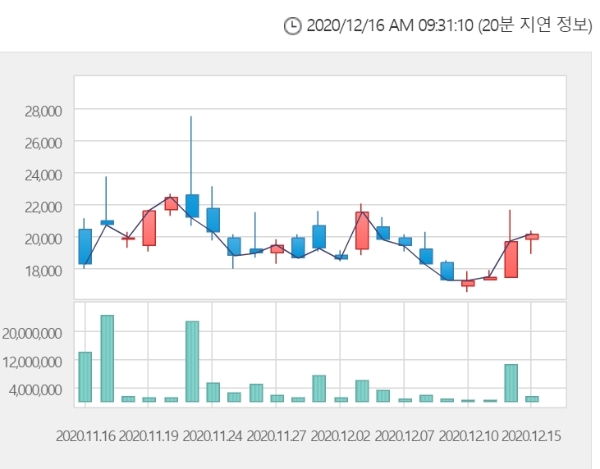This screenshot has width=600, height=469.
Task: Select the 28,000 price axis label
Action: (42, 110)
